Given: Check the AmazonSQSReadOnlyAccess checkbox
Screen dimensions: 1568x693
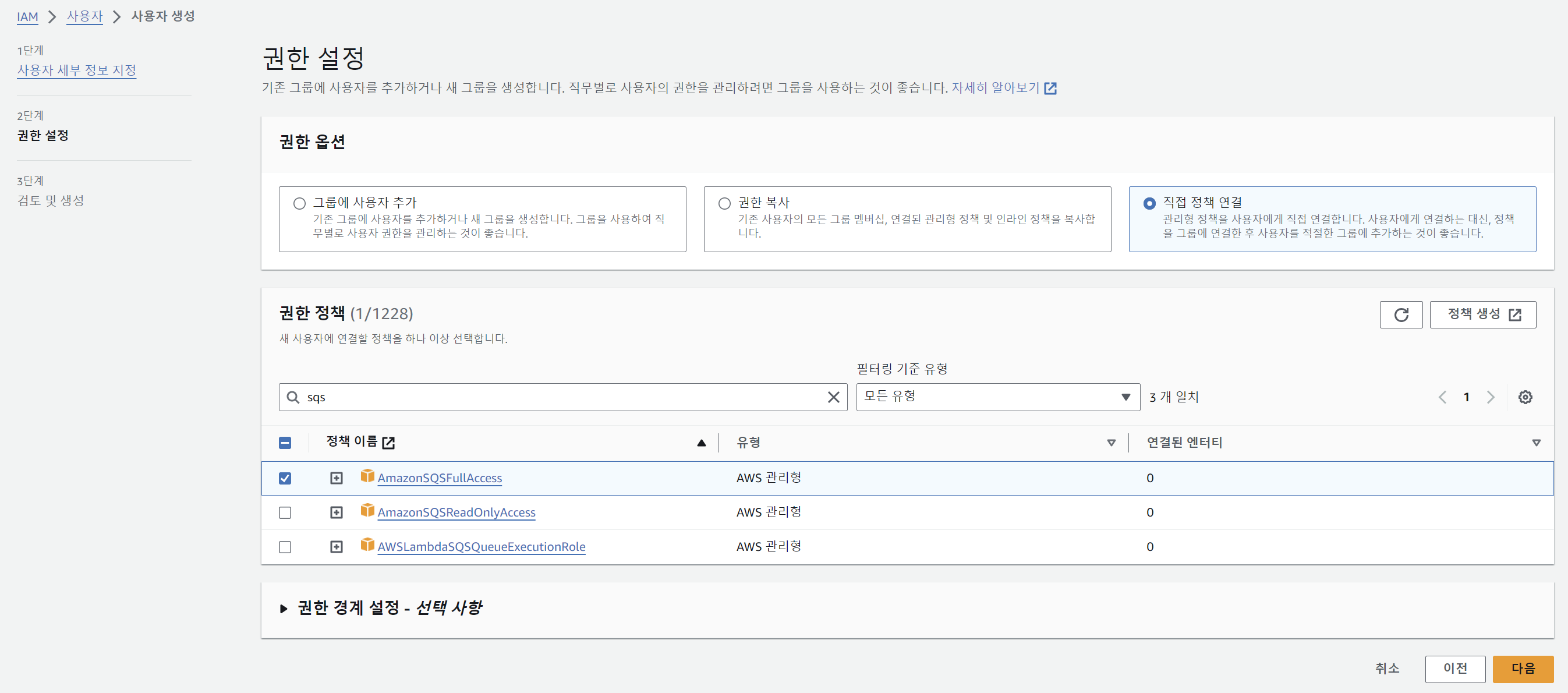Looking at the screenshot, I should pyautogui.click(x=285, y=512).
